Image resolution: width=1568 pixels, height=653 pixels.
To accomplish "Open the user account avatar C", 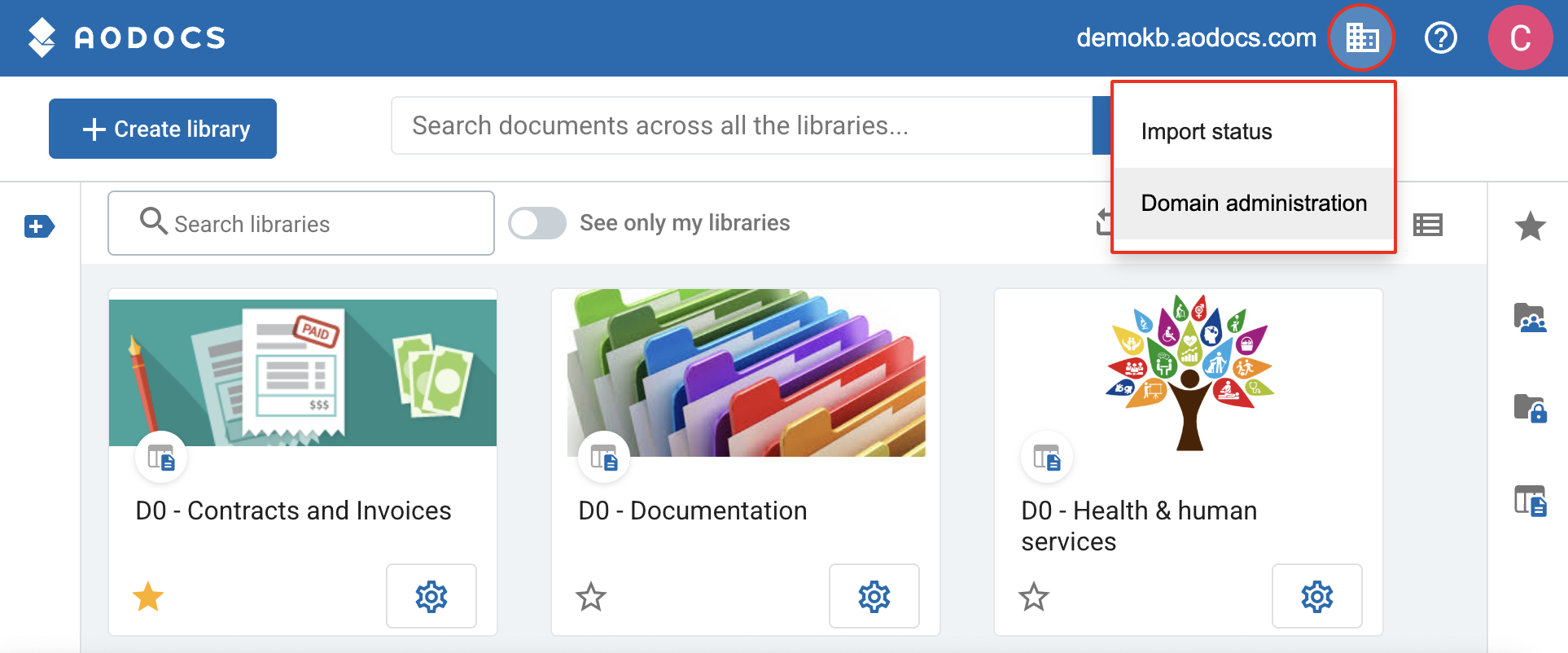I will 1520,37.
